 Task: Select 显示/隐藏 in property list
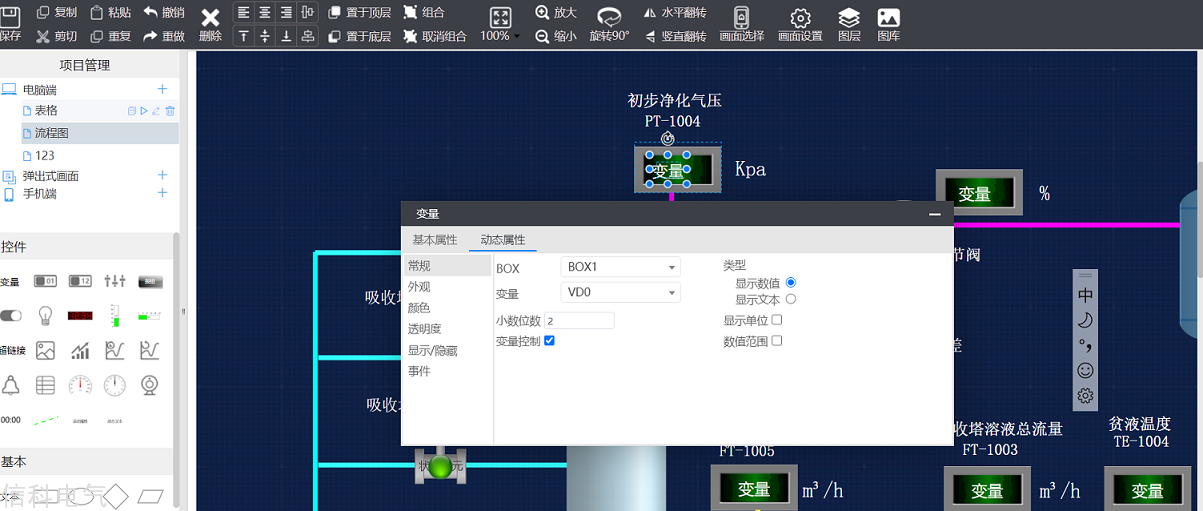433,350
